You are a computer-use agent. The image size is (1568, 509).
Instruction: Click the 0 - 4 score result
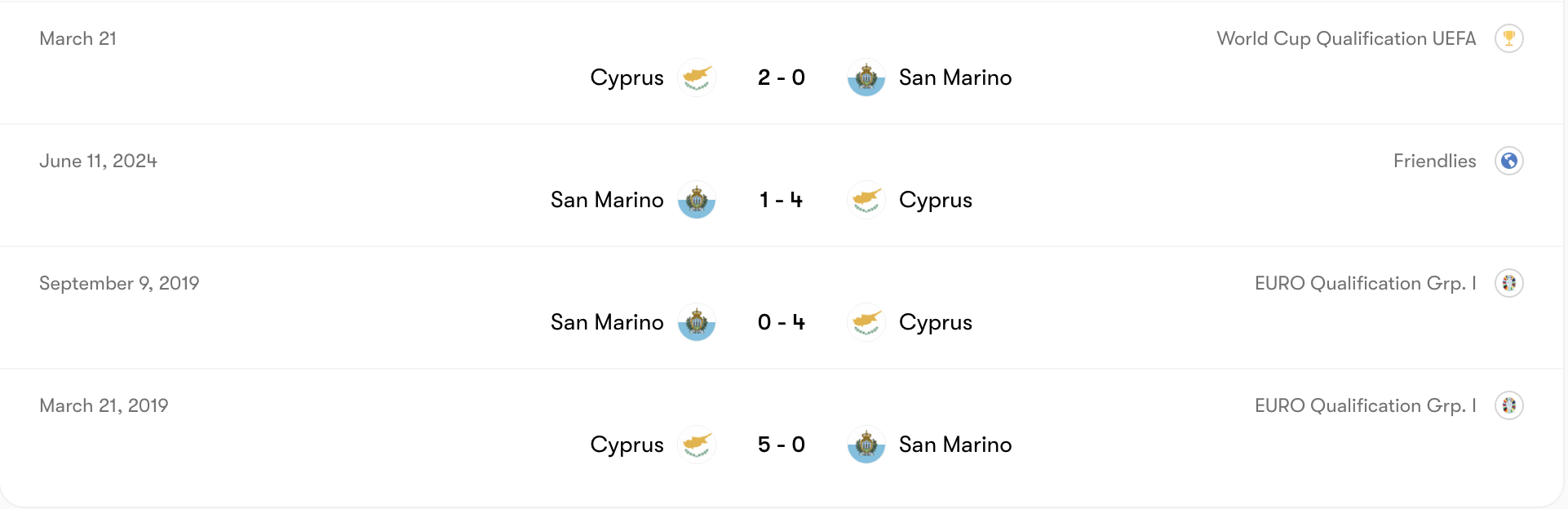point(782,322)
